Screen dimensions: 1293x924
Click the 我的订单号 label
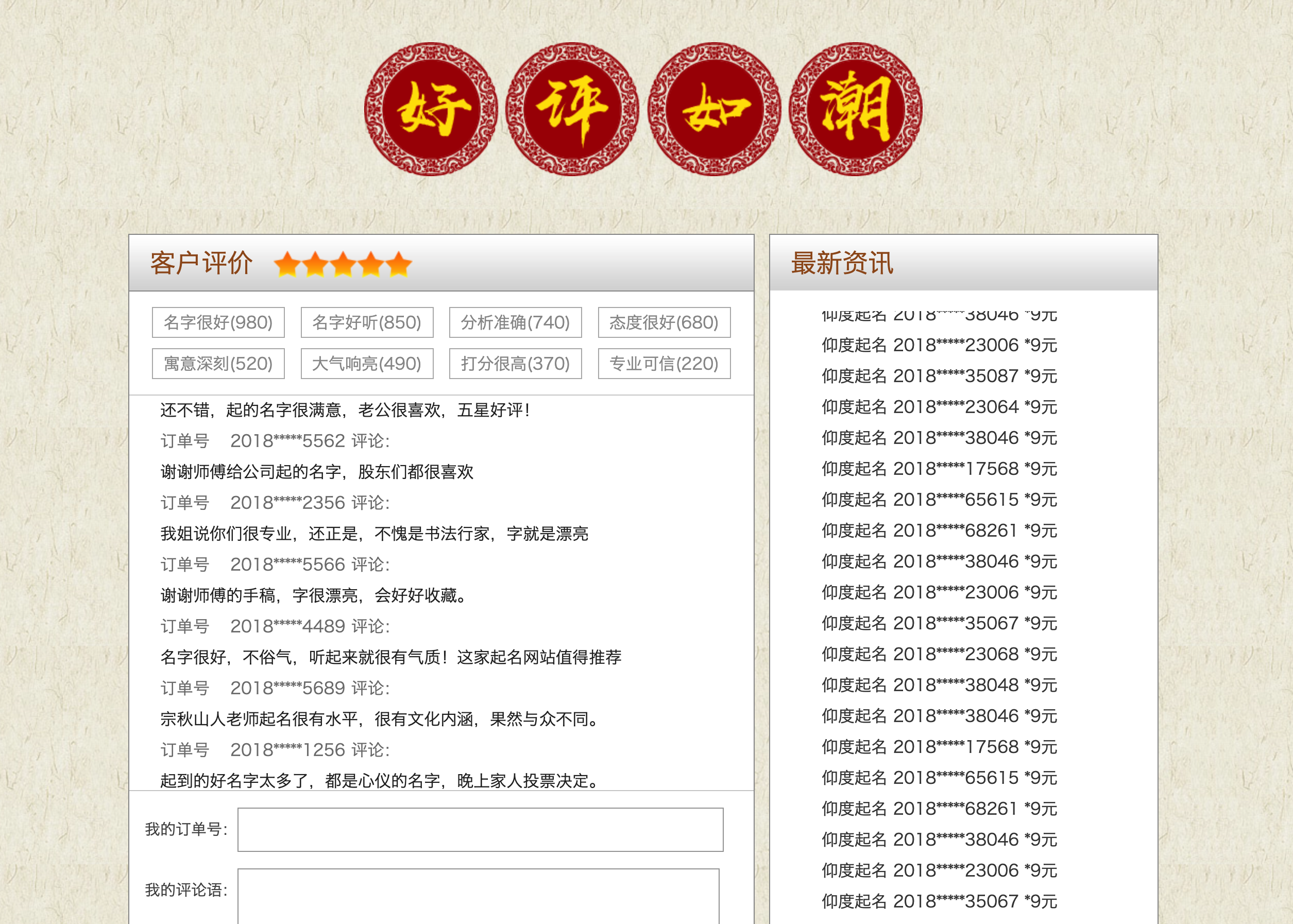click(x=186, y=830)
